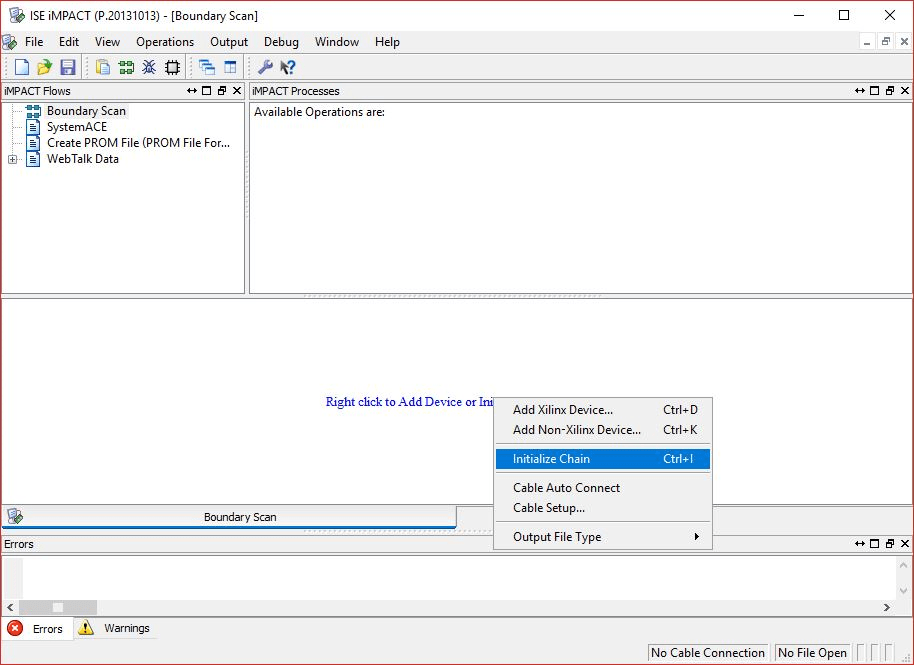Click the cascade windows toolbar icon
The height and width of the screenshot is (665, 914).
click(207, 67)
